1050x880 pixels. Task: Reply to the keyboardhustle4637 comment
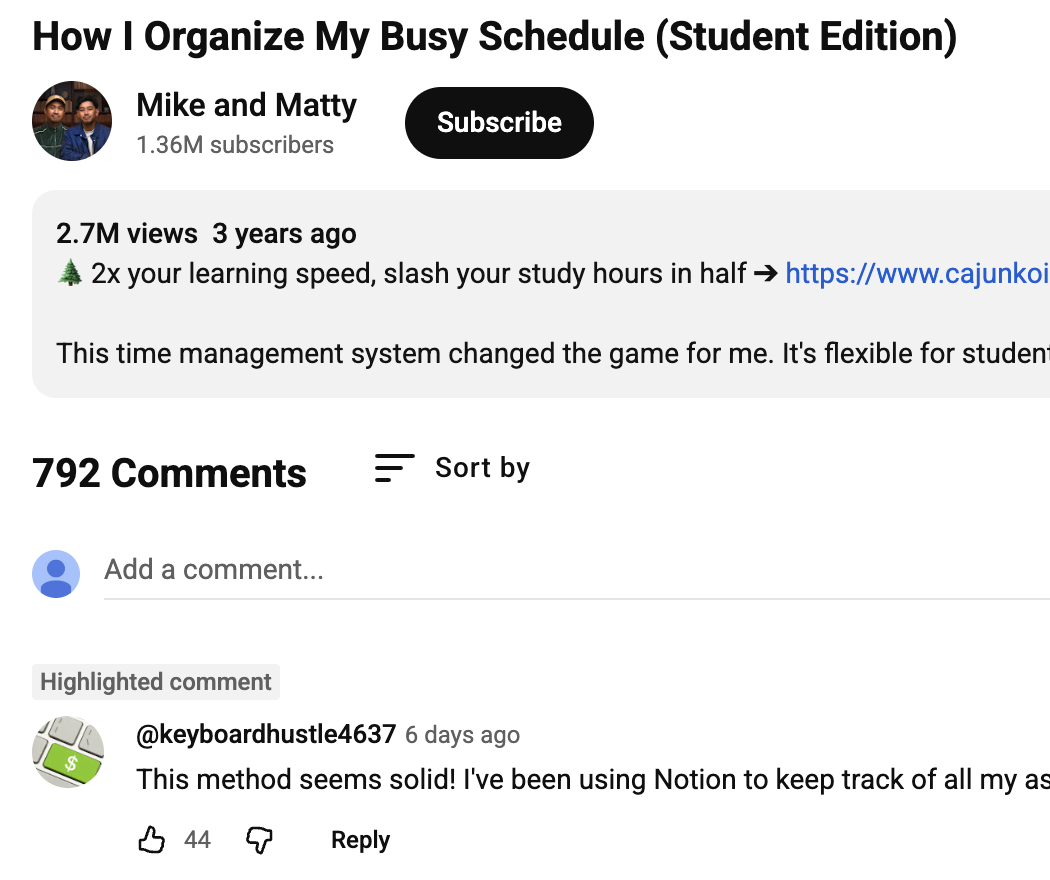(360, 840)
